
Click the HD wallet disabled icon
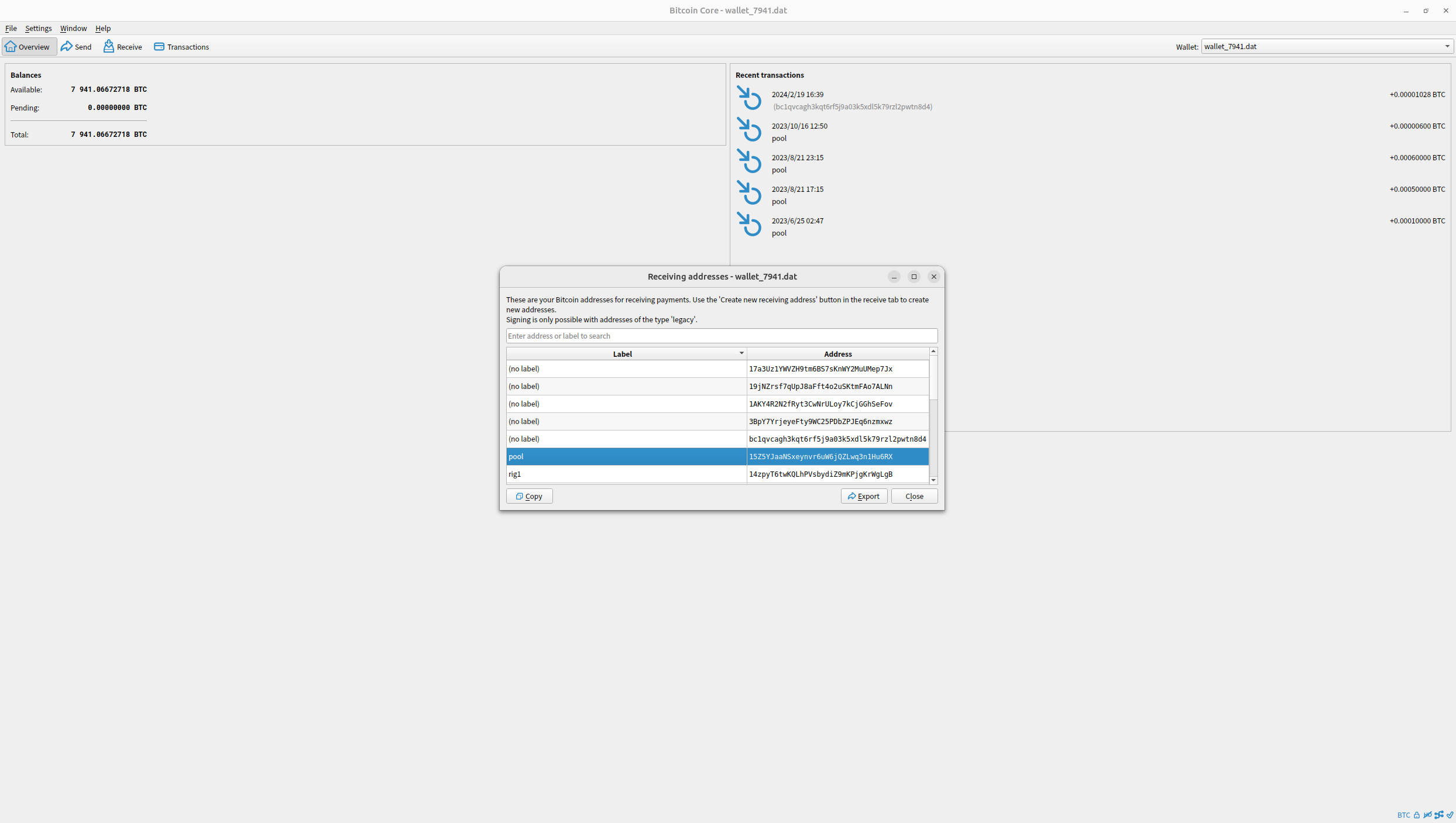(x=1427, y=815)
